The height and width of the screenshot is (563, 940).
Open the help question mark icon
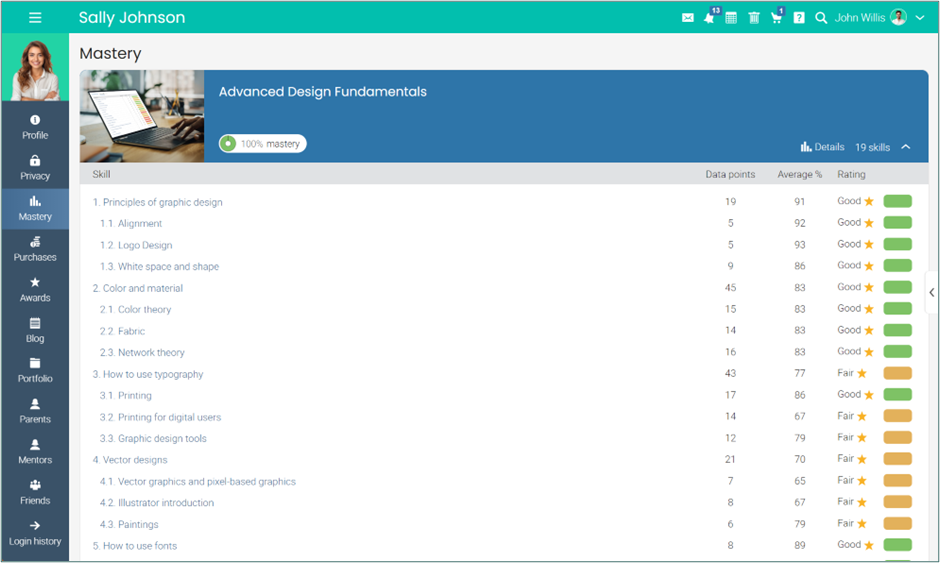tap(799, 18)
